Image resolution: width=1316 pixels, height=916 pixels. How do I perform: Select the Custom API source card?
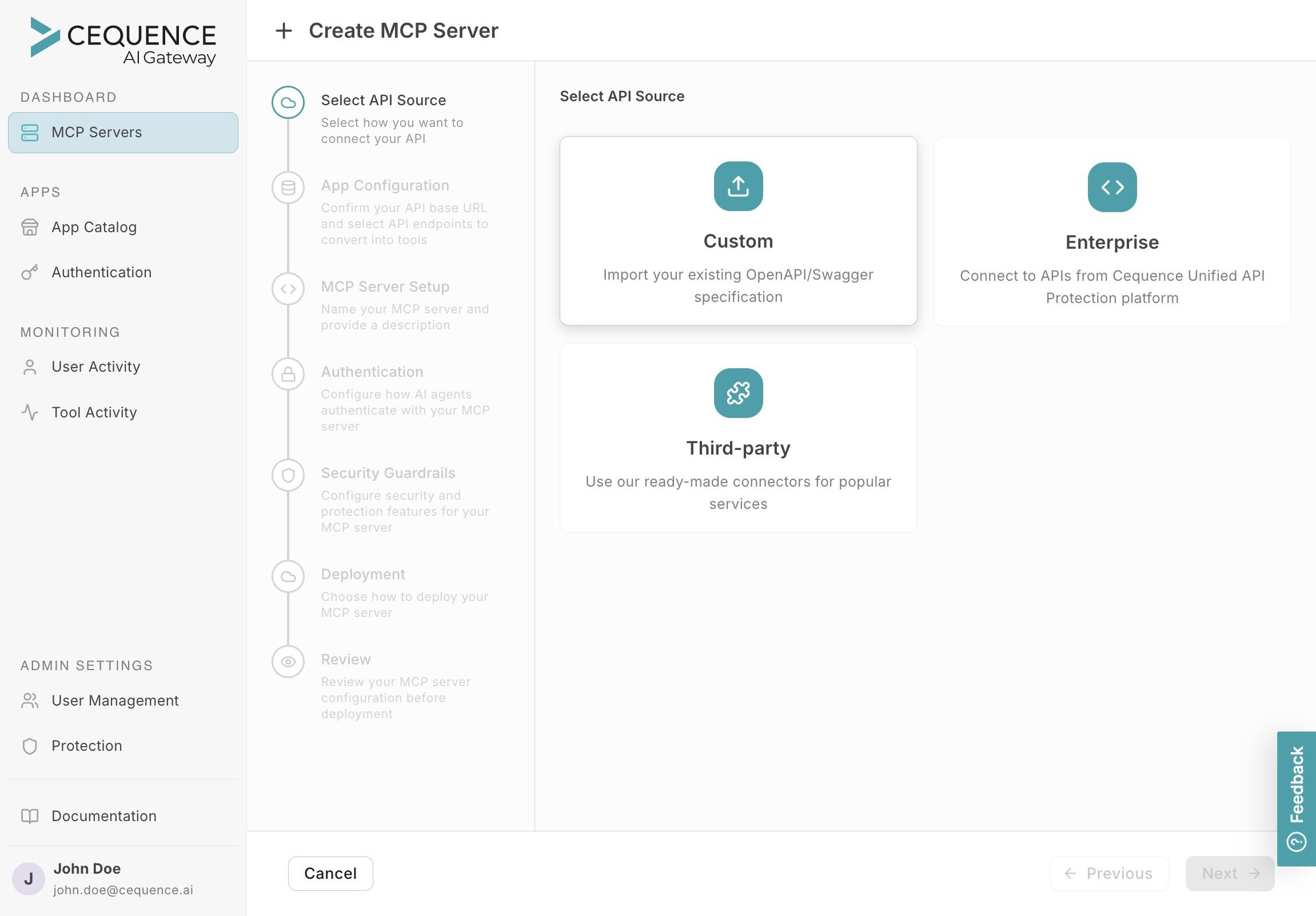(737, 231)
